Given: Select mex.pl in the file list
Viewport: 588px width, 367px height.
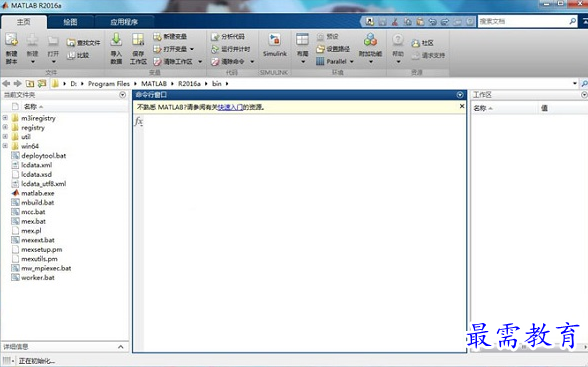Looking at the screenshot, I should coord(31,231).
